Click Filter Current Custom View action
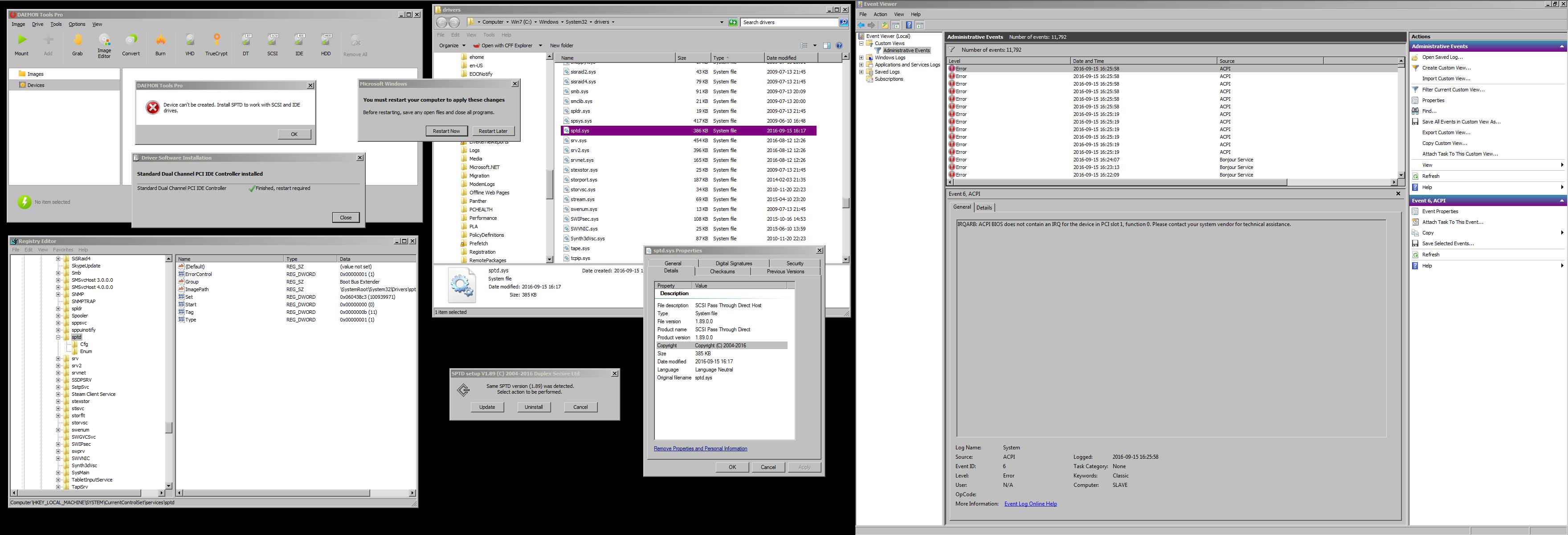This screenshot has width=1568, height=535. [1452, 90]
